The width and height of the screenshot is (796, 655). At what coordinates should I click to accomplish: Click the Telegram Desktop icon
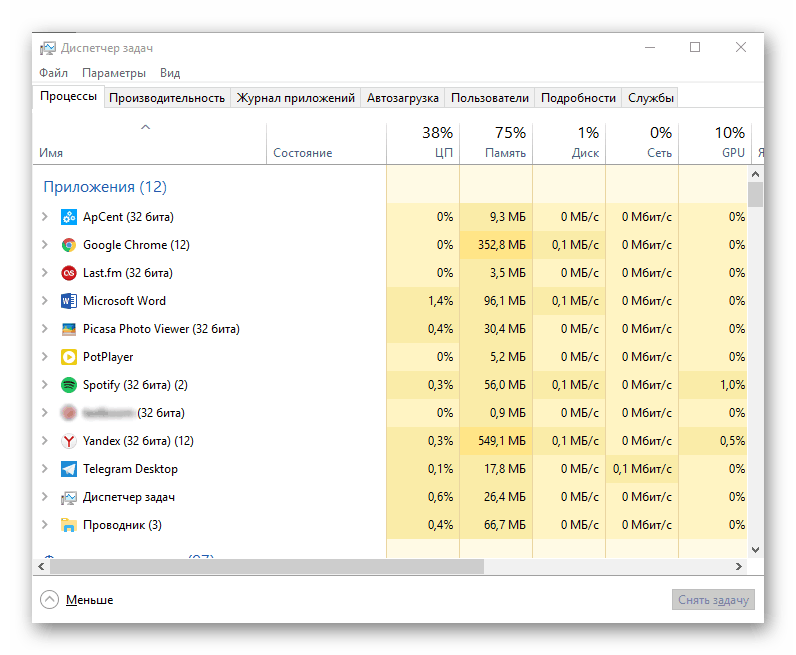click(69, 469)
